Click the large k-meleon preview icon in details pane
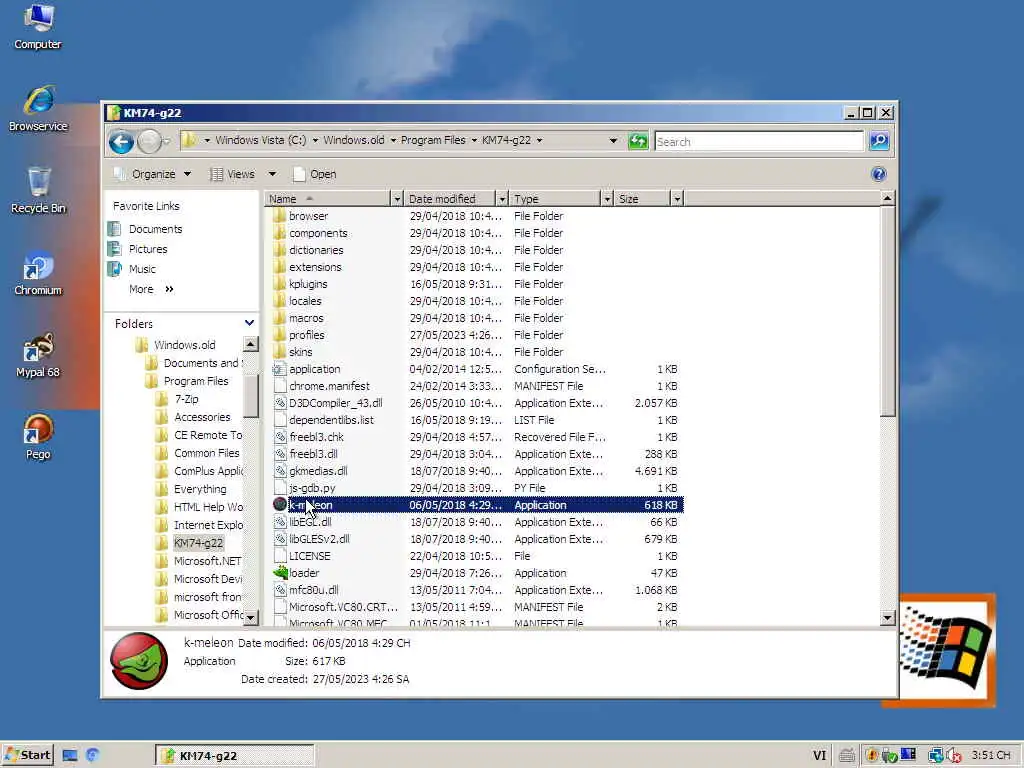This screenshot has width=1024, height=768. point(139,661)
